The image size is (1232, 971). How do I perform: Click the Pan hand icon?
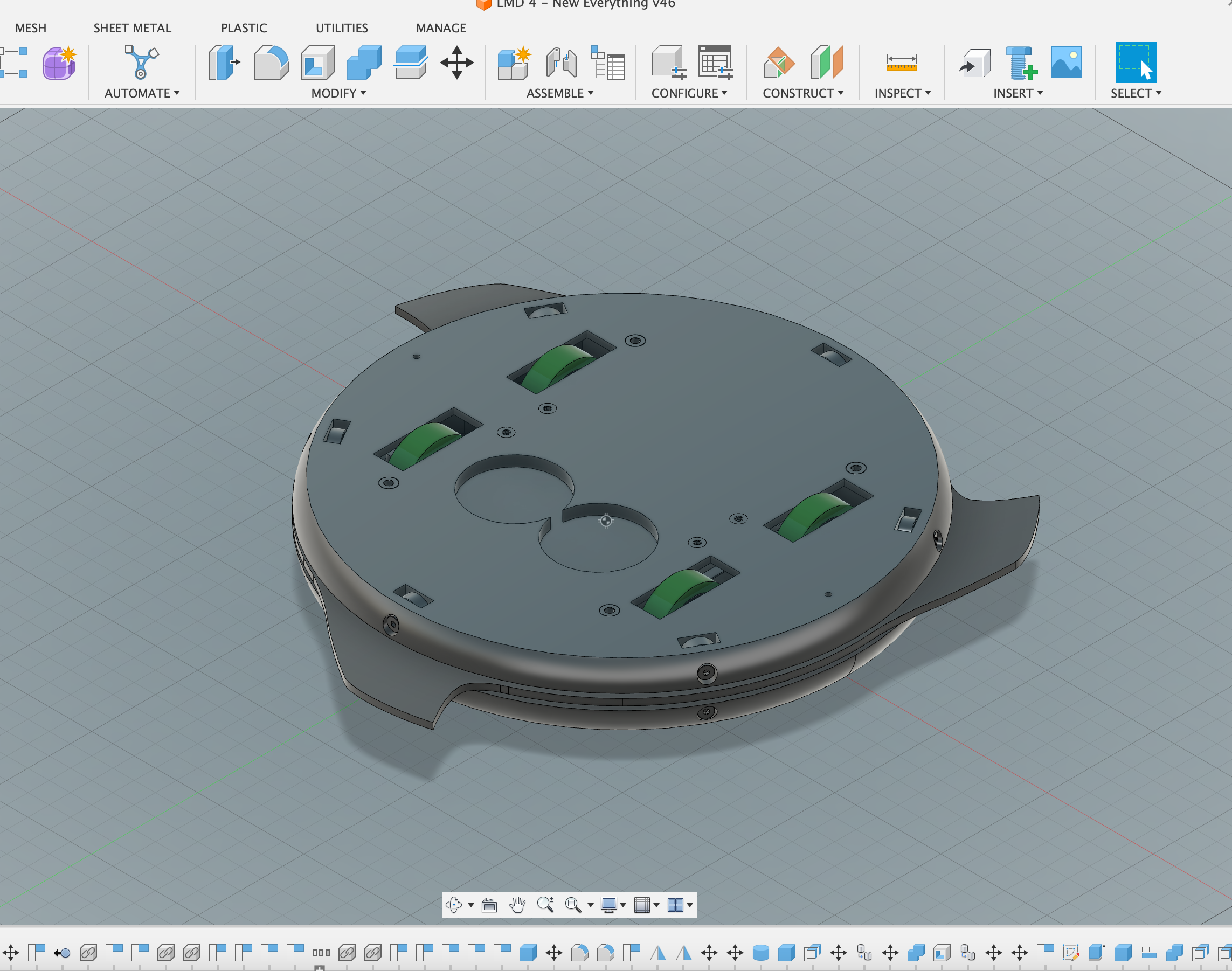[x=517, y=905]
